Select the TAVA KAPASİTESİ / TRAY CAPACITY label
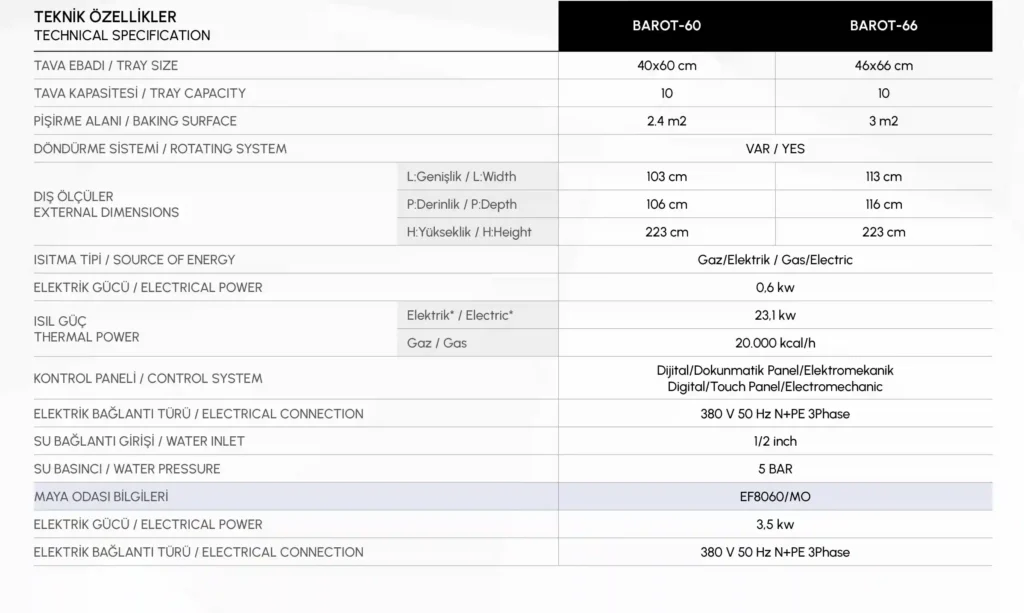This screenshot has width=1024, height=613. [139, 93]
